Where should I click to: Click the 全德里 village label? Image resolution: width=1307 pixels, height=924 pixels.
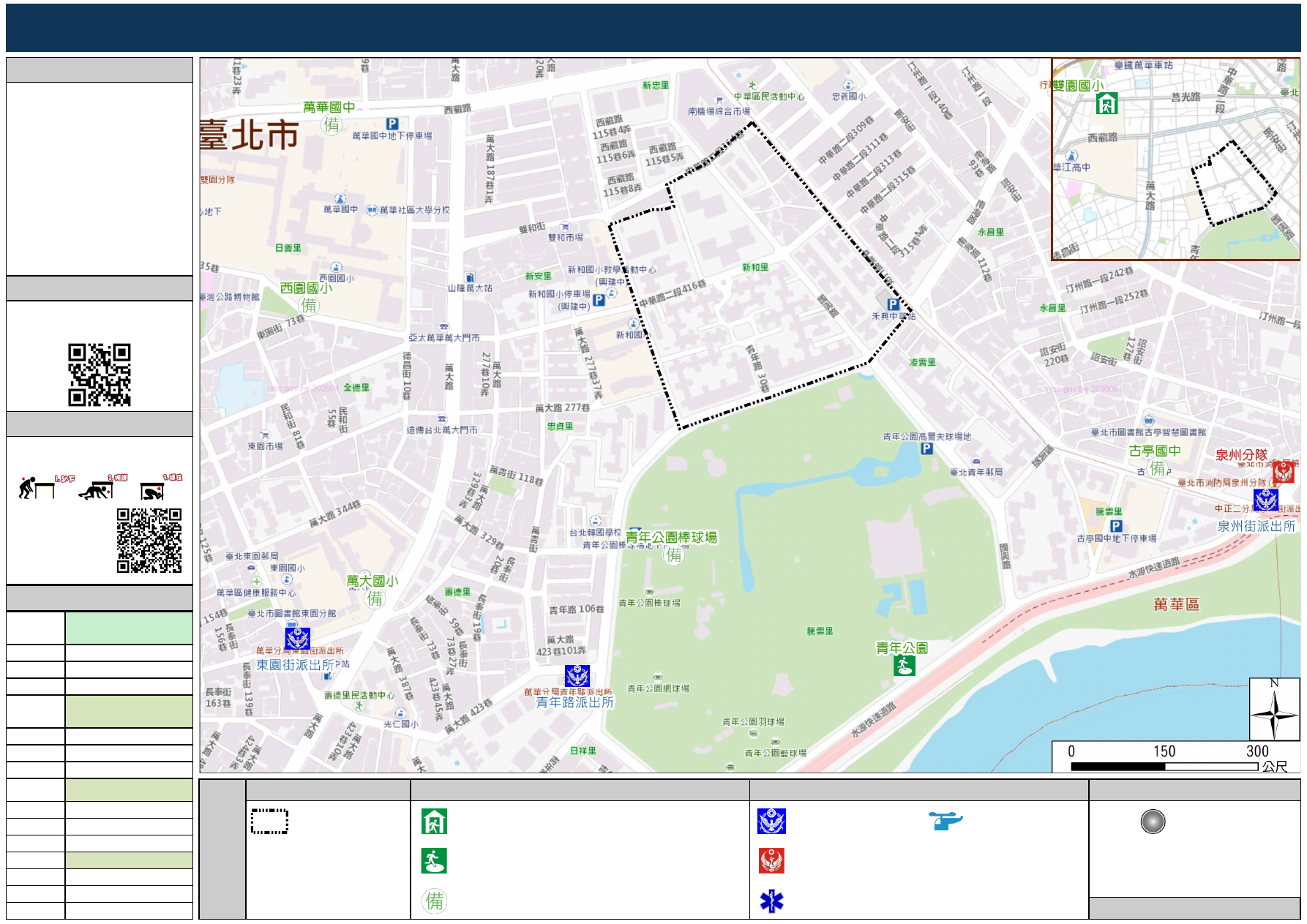[356, 388]
